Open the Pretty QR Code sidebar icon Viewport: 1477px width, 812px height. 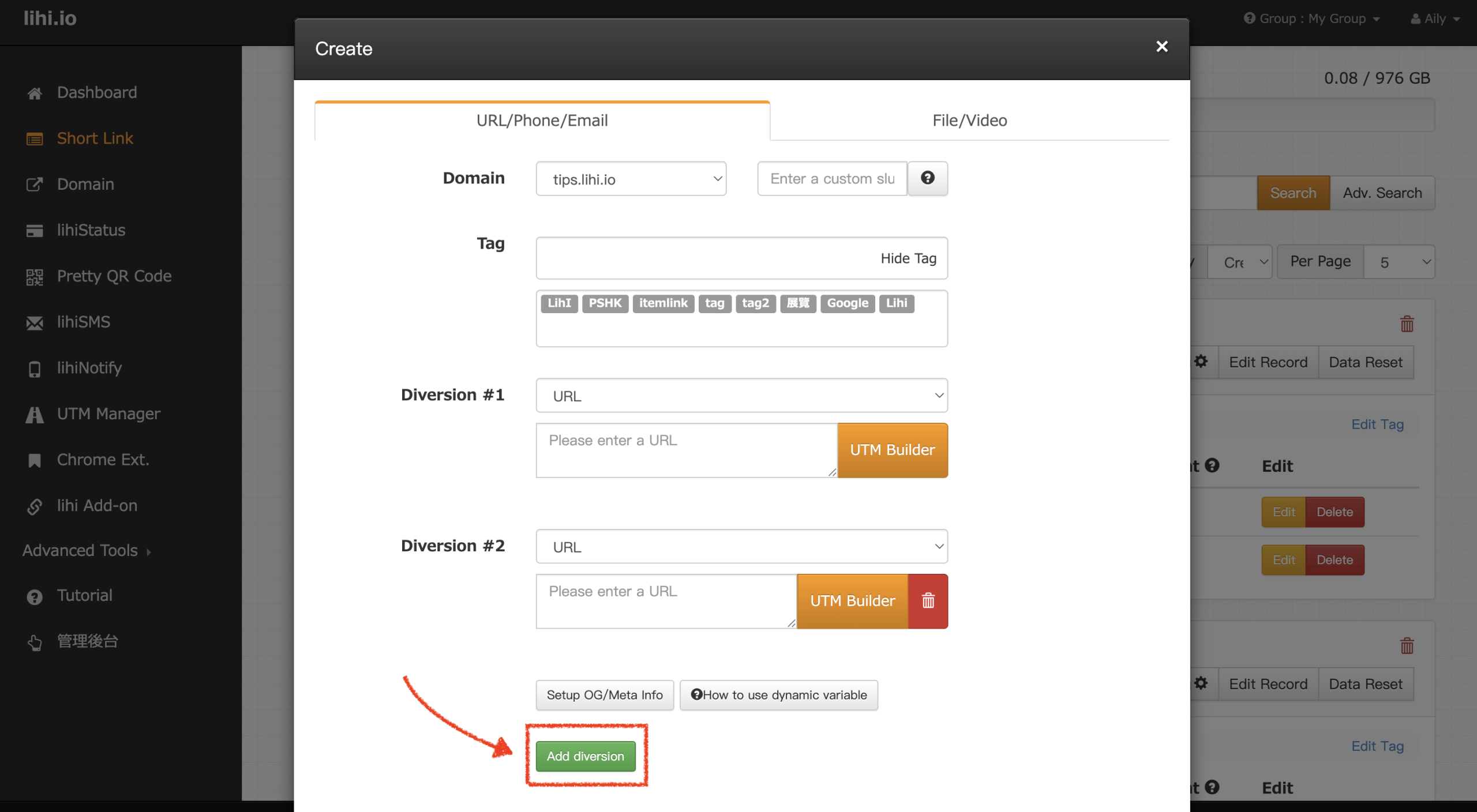pos(35,277)
